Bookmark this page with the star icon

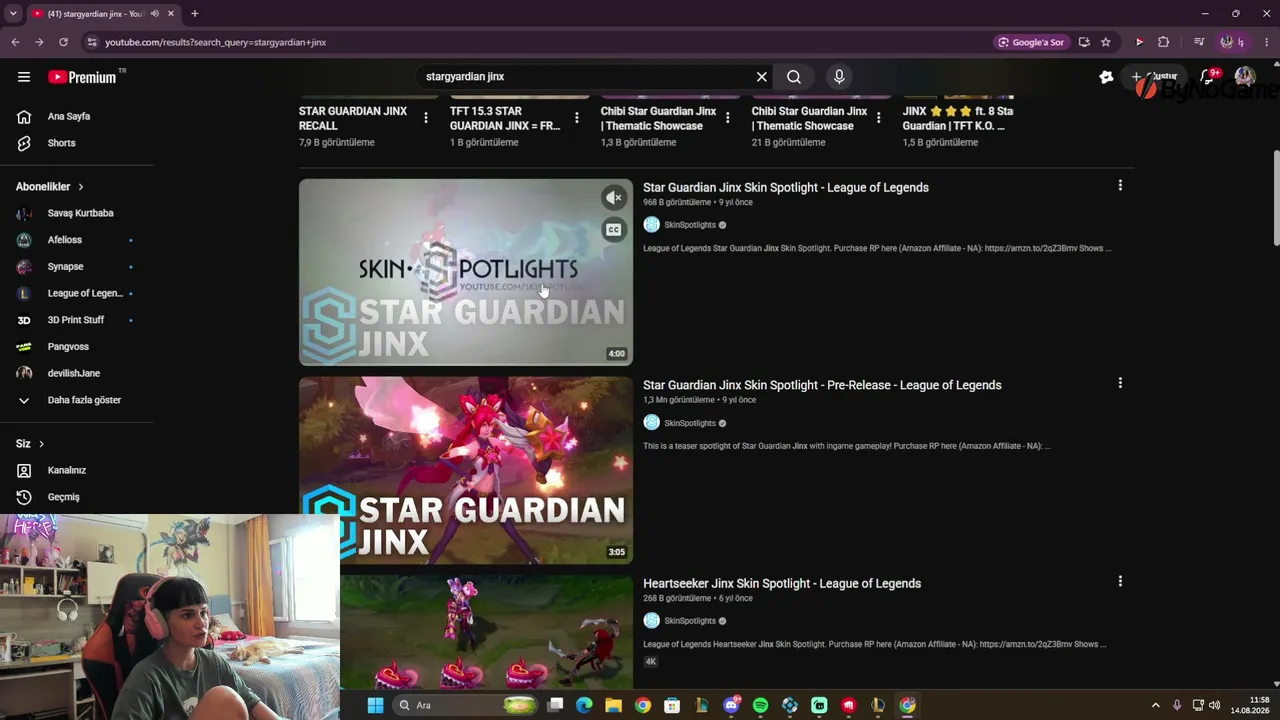(1106, 42)
